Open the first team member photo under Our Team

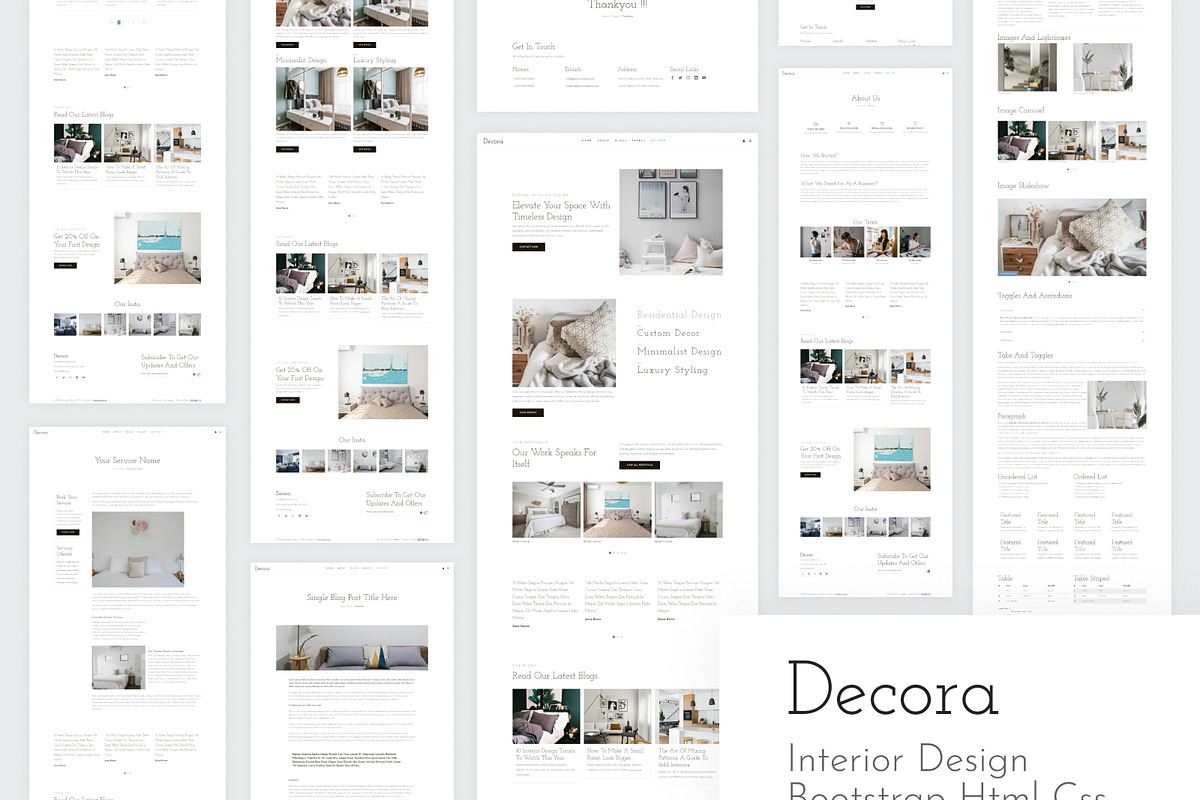[x=815, y=242]
